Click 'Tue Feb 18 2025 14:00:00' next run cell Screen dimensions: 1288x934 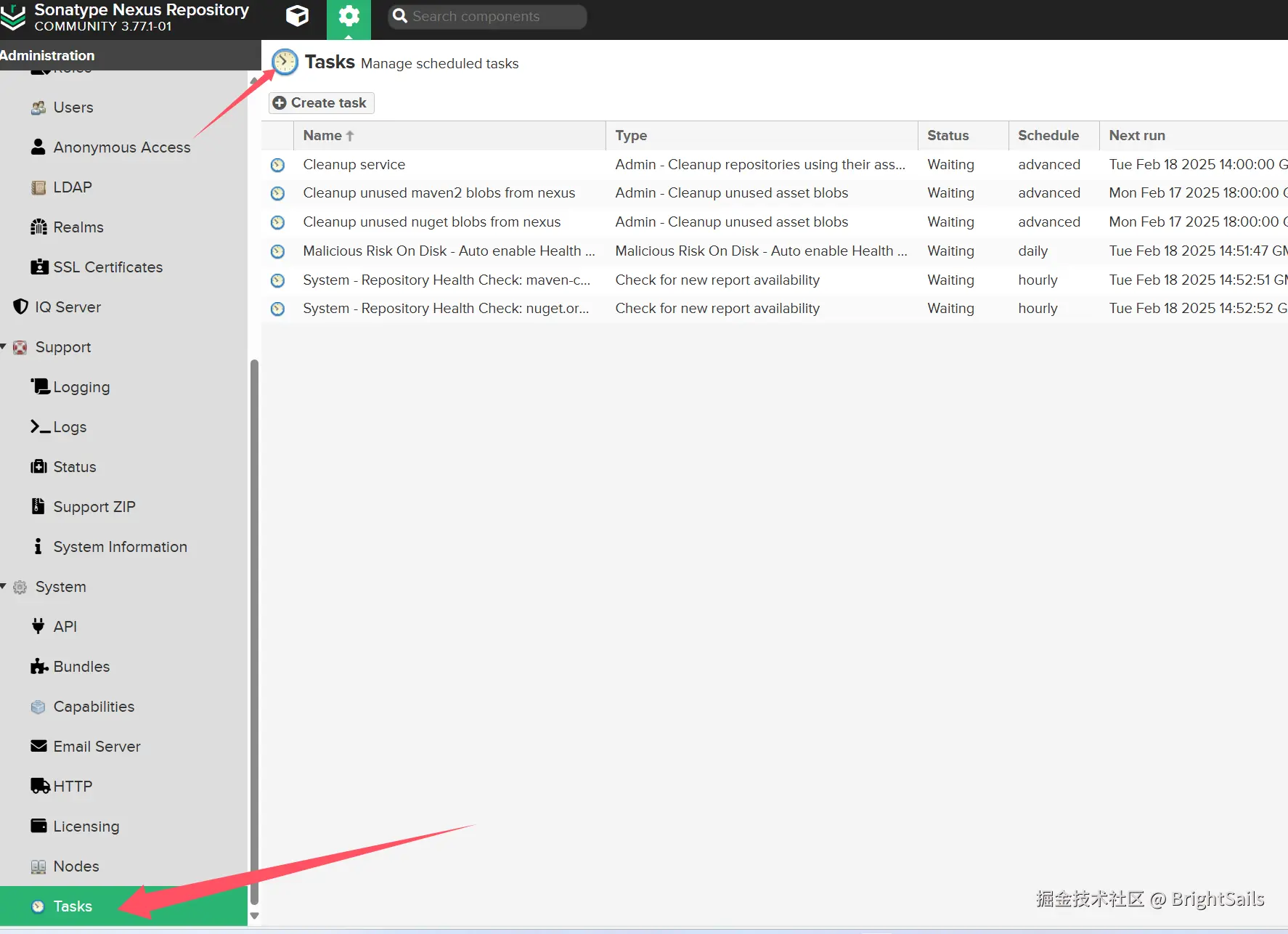(x=1198, y=165)
